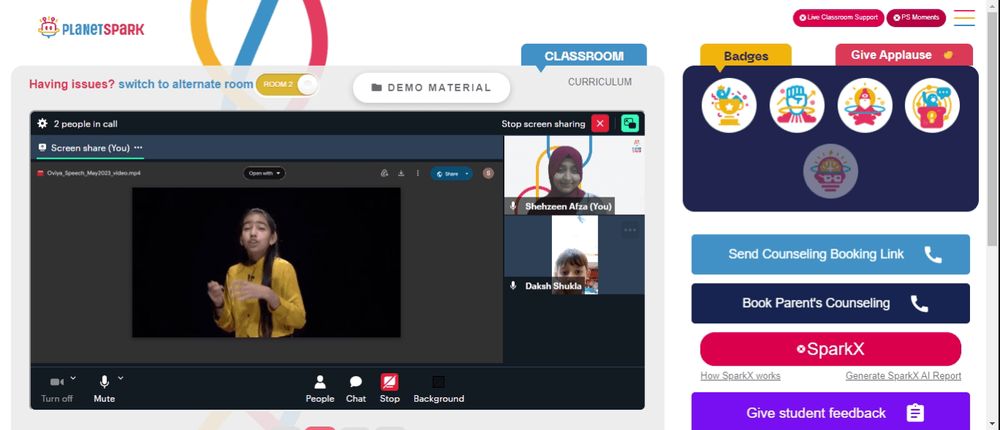Screen dimensions: 1000x430
Task: Click the trophy badge icon
Action: tap(729, 105)
